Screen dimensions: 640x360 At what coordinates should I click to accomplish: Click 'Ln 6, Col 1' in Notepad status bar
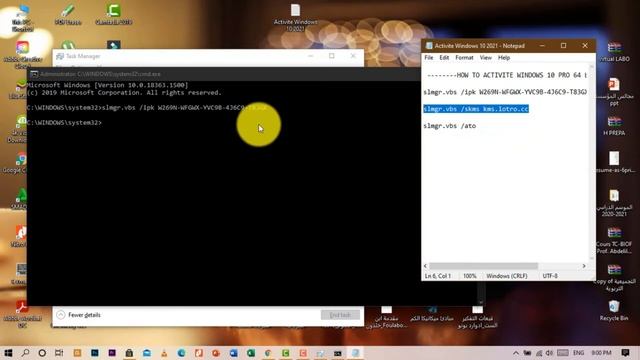[x=438, y=276]
